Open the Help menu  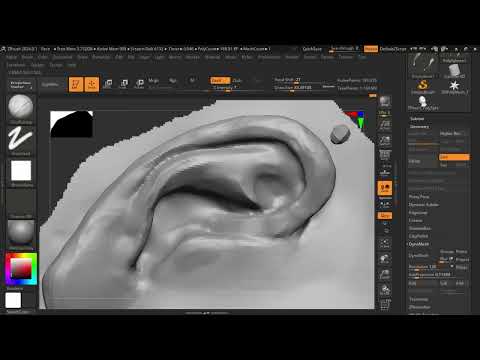click(x=71, y=65)
